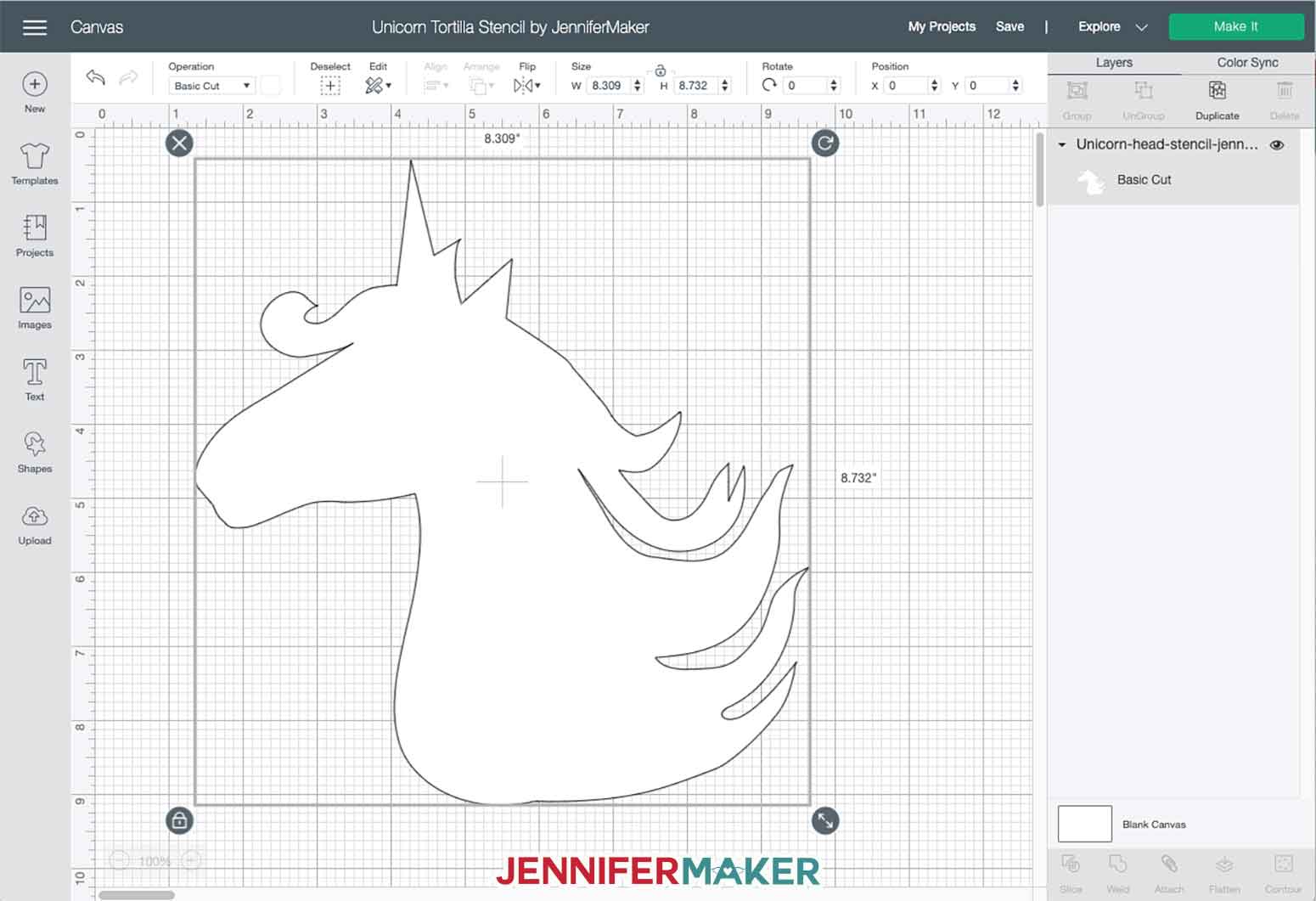Collapse the Unicorn-head-stencil layer group
Screen dimensions: 1316x901
[1061, 145]
